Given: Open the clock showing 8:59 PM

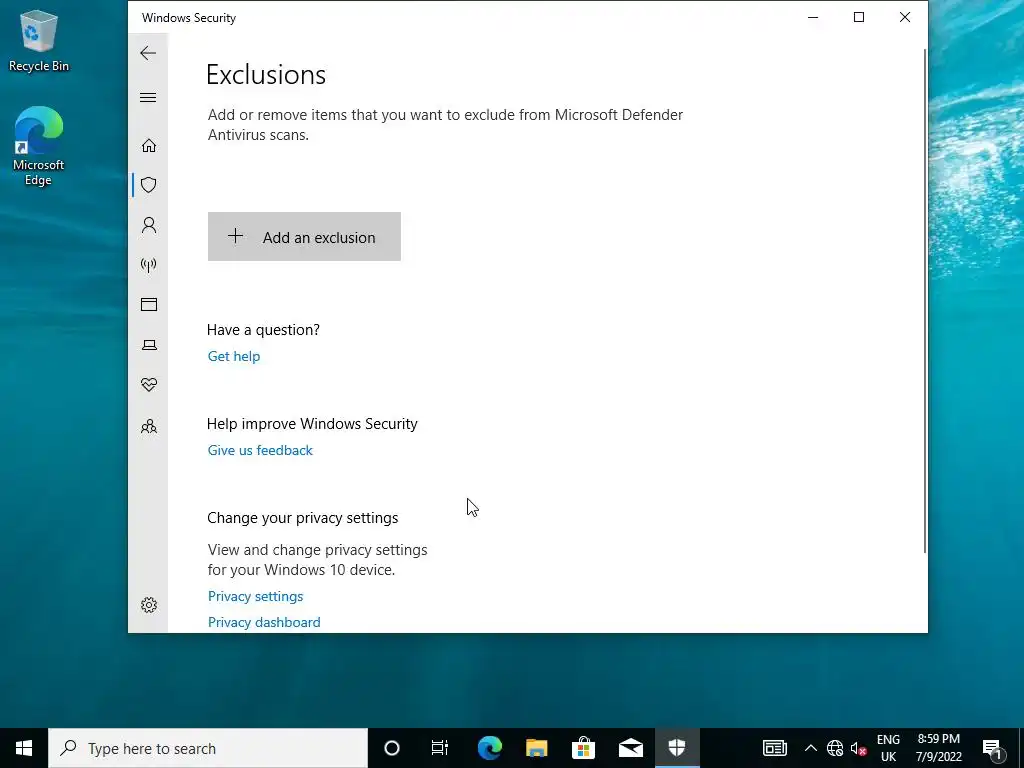Looking at the screenshot, I should [938, 748].
